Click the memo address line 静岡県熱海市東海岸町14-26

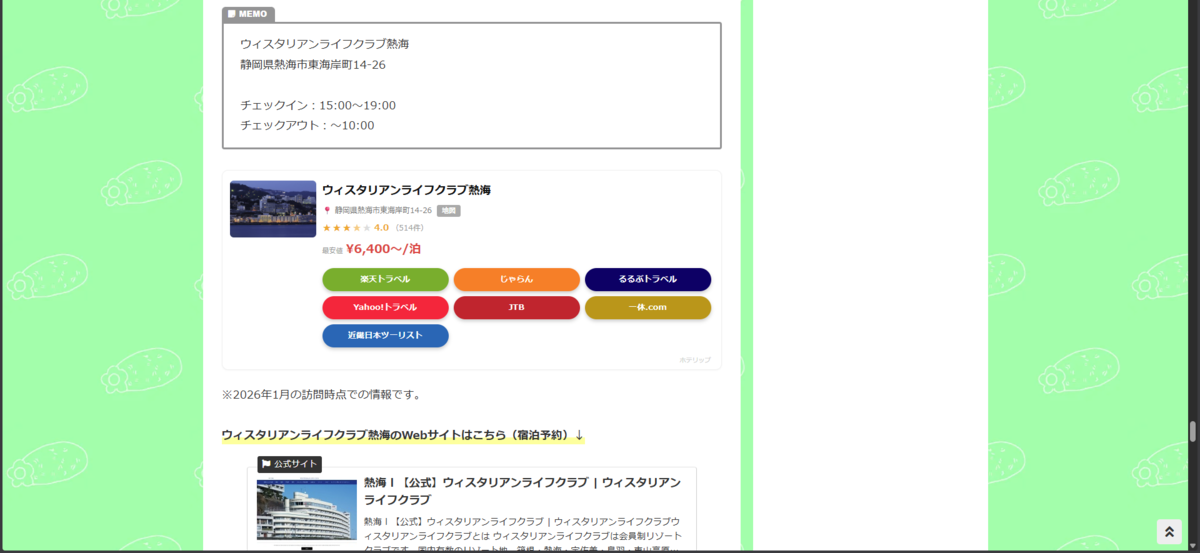313,65
